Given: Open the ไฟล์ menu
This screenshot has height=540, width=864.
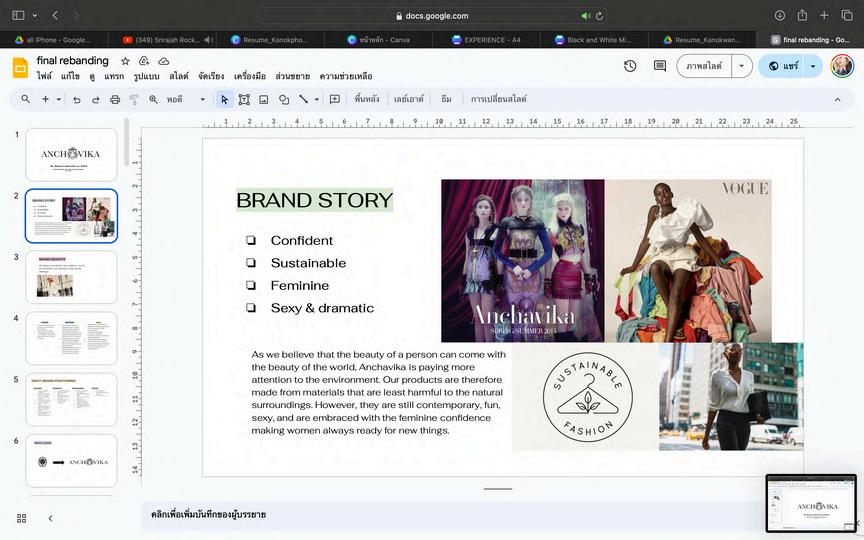Looking at the screenshot, I should tap(44, 76).
